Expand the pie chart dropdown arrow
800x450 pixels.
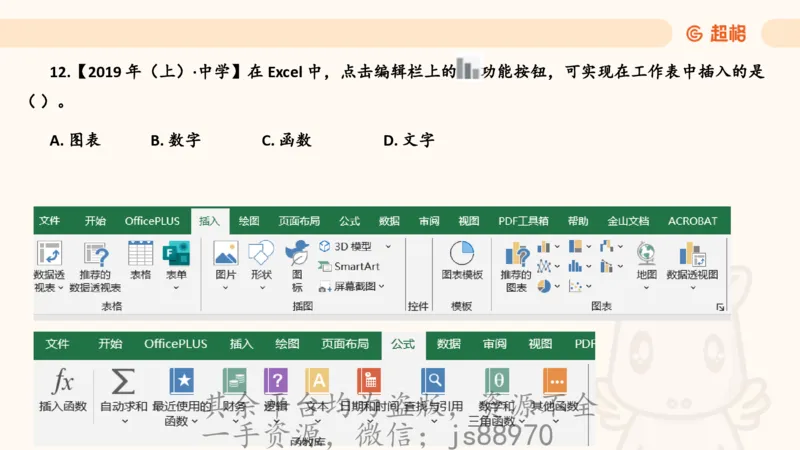coord(557,286)
